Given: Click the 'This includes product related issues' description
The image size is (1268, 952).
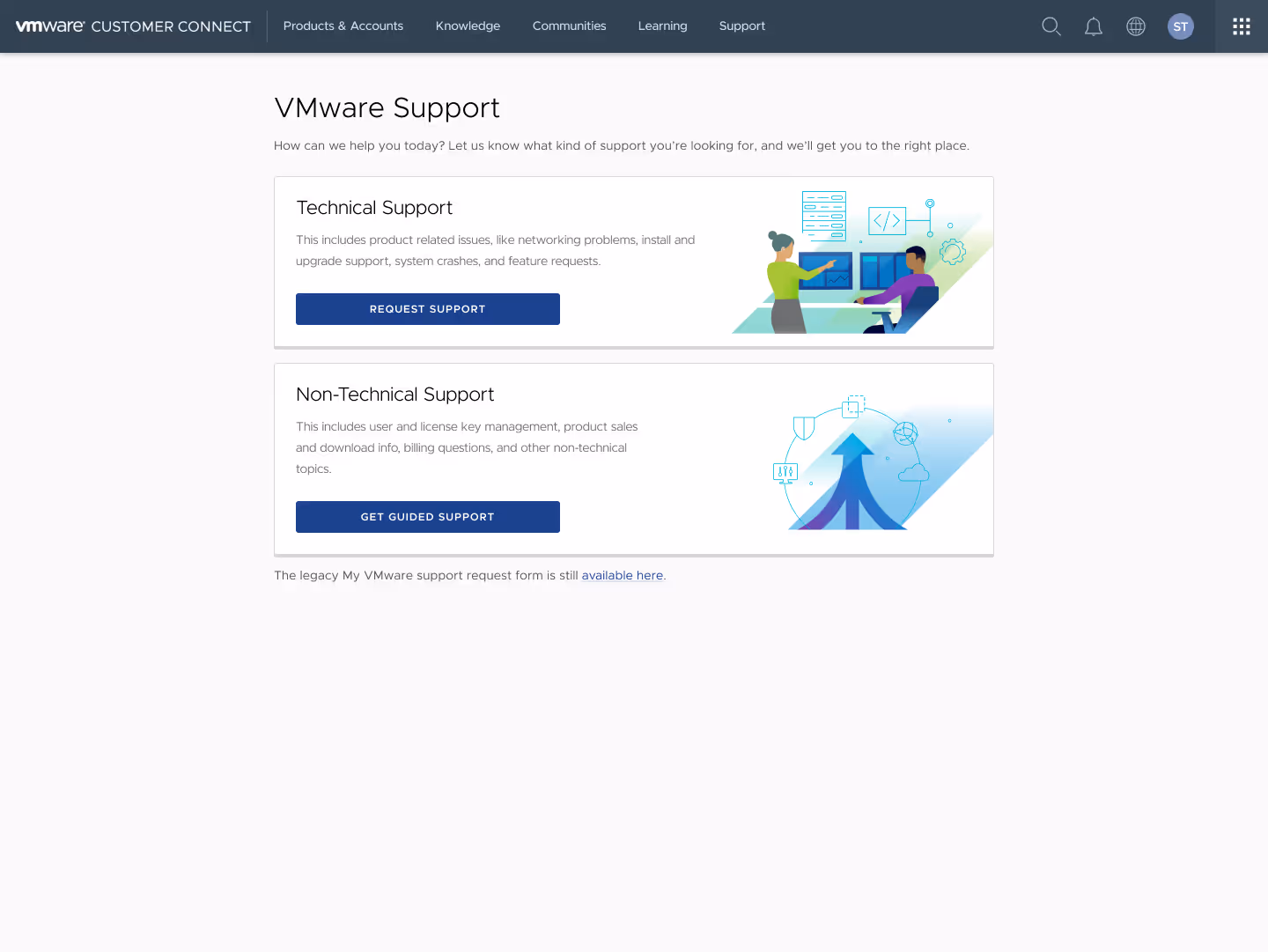Looking at the screenshot, I should (496, 250).
